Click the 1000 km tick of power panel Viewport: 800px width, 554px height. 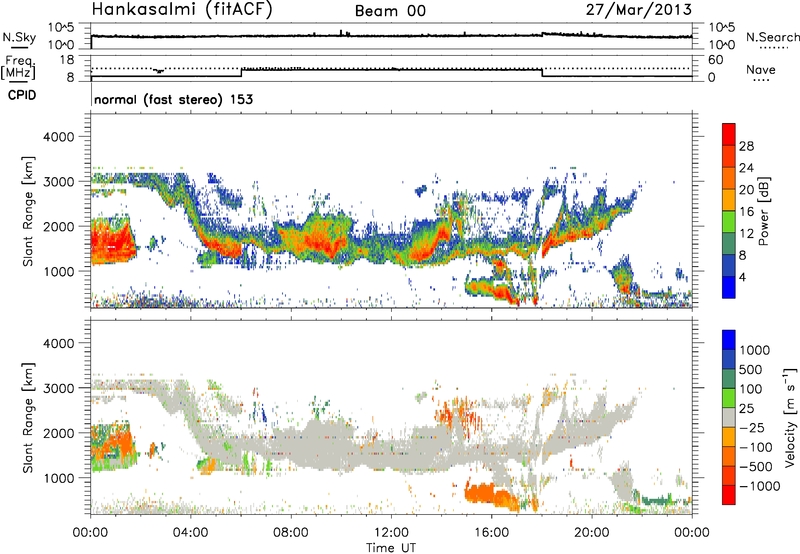tap(58, 271)
